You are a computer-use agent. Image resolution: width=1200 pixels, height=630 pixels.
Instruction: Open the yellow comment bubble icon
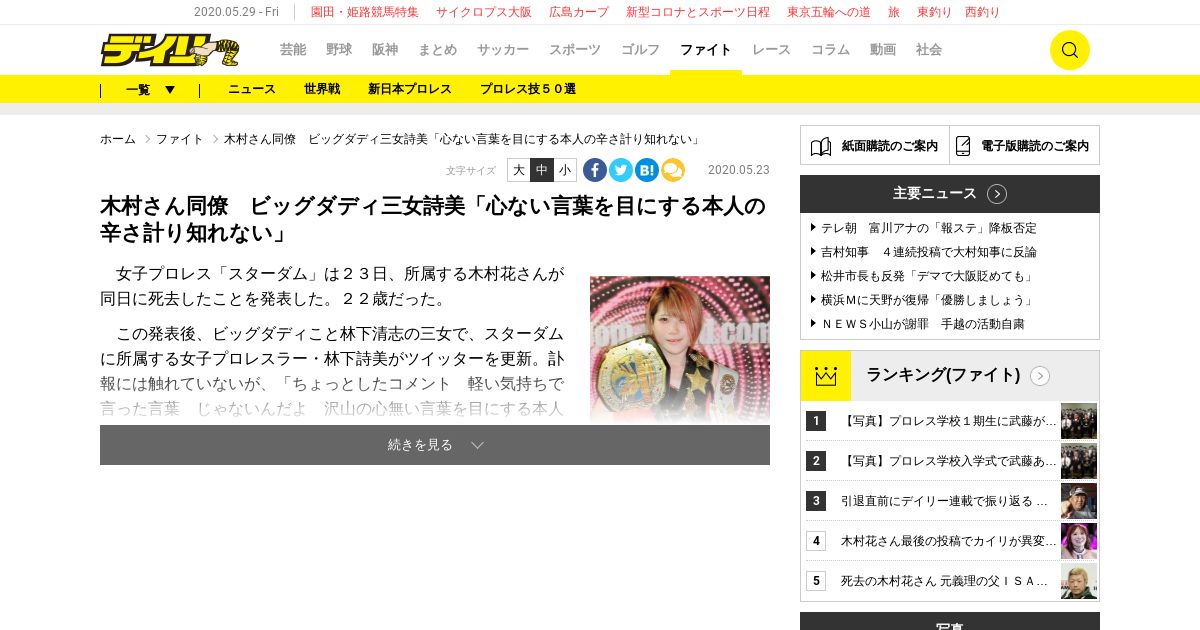pos(673,170)
